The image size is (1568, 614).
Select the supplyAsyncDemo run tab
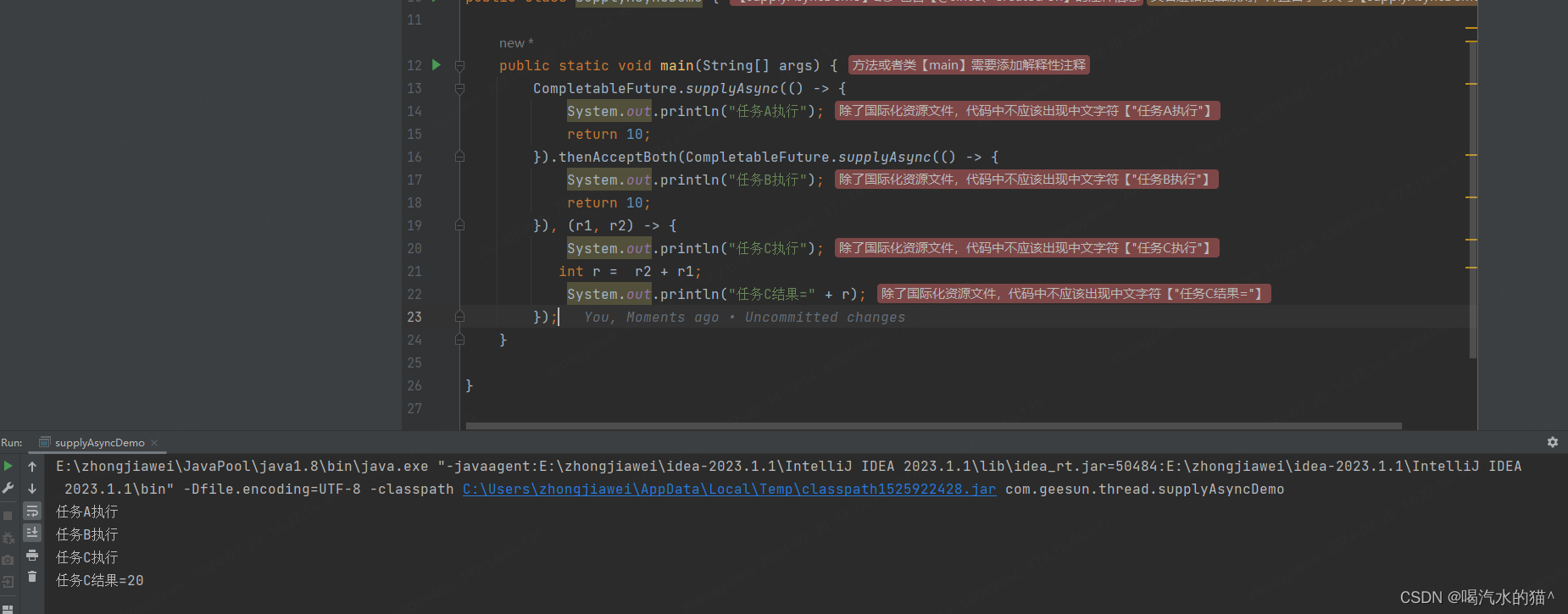click(99, 443)
